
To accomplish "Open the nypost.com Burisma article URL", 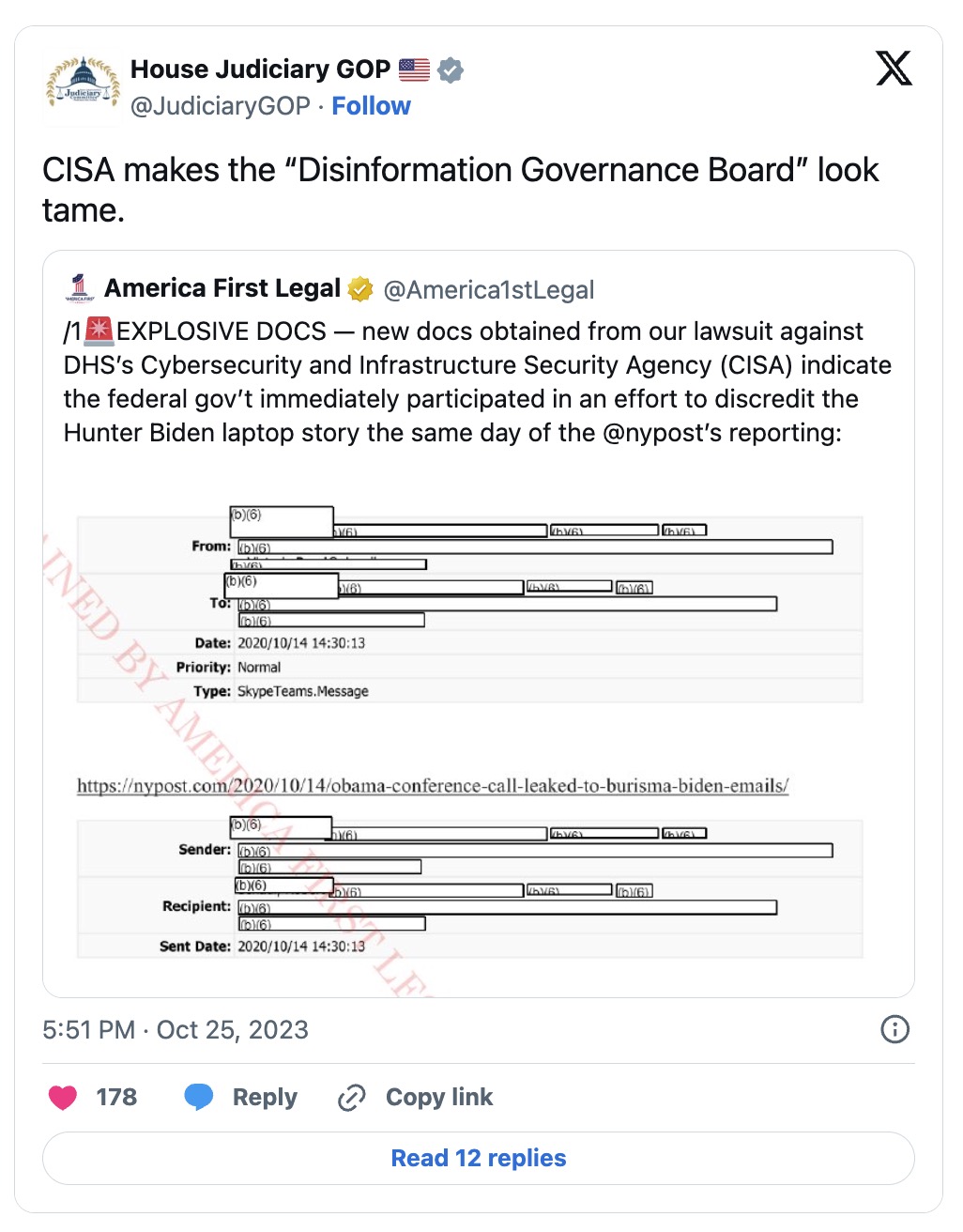I will tap(433, 786).
